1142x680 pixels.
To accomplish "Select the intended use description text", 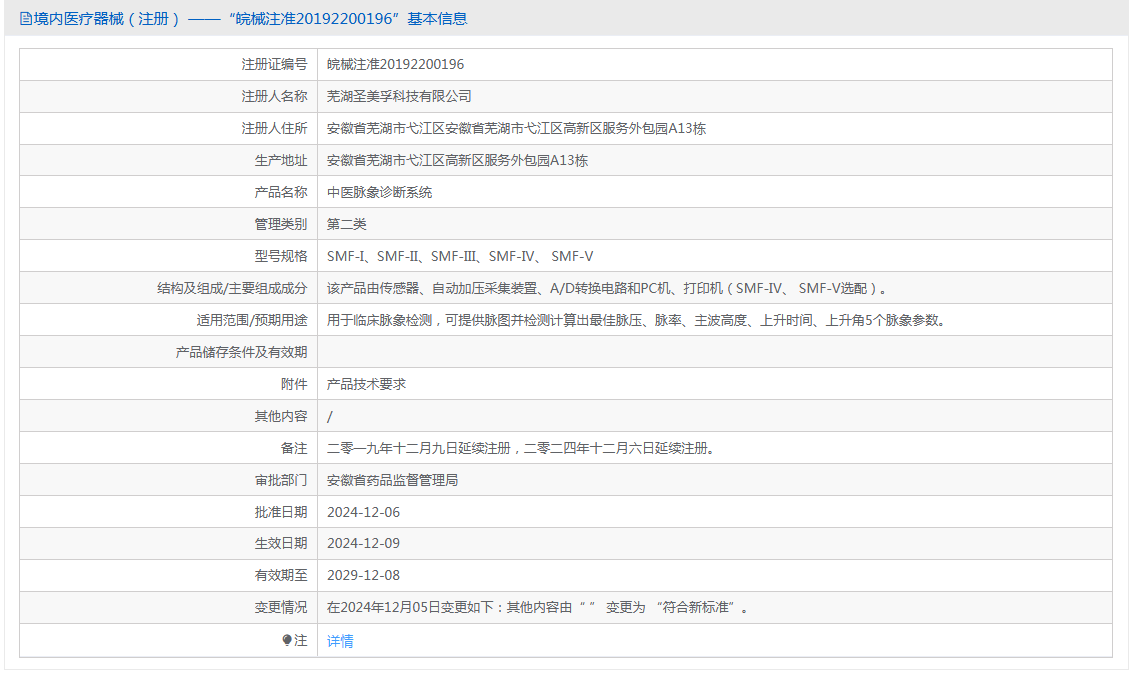I will (x=636, y=320).
